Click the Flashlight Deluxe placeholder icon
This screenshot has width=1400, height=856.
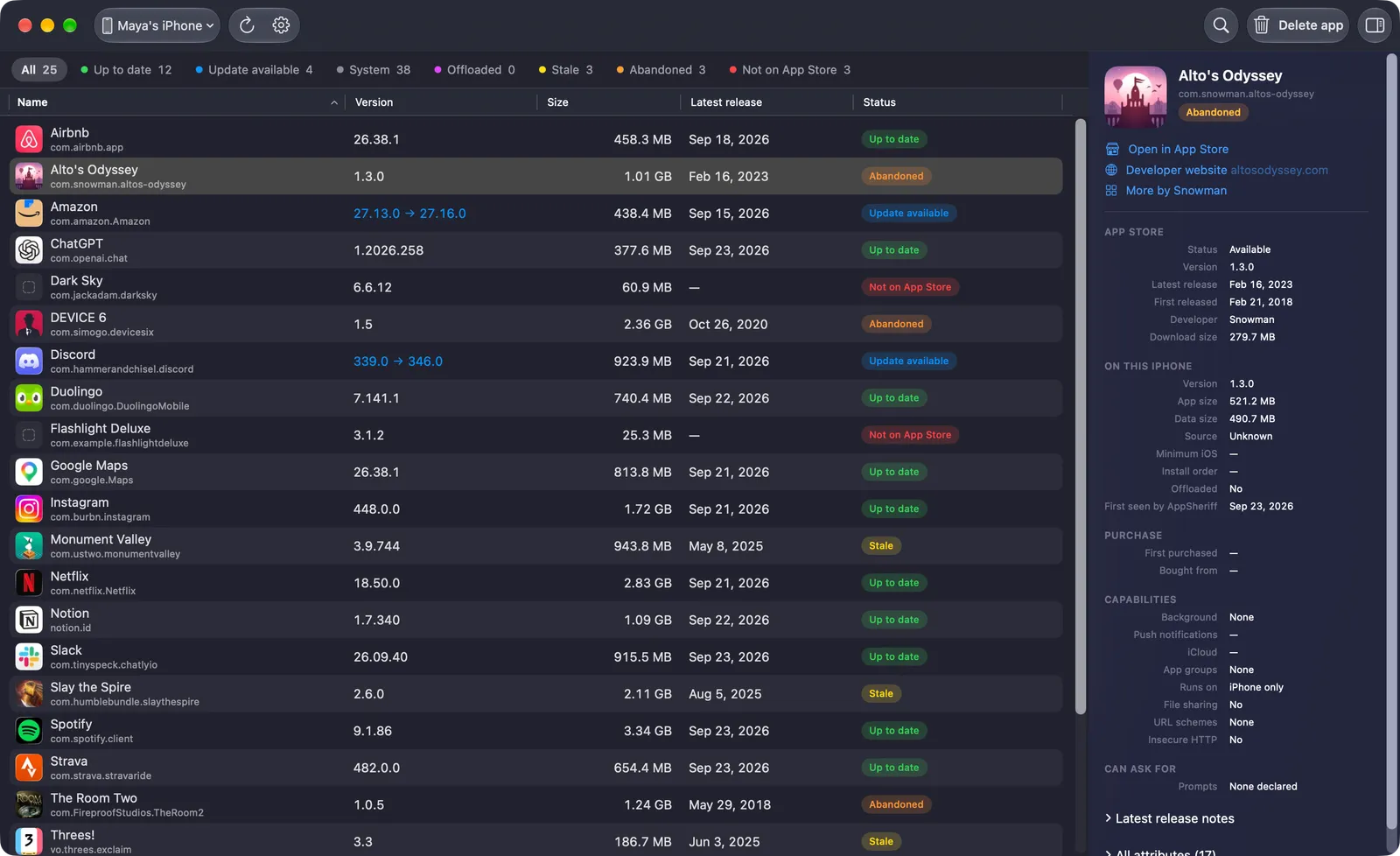[x=29, y=435]
